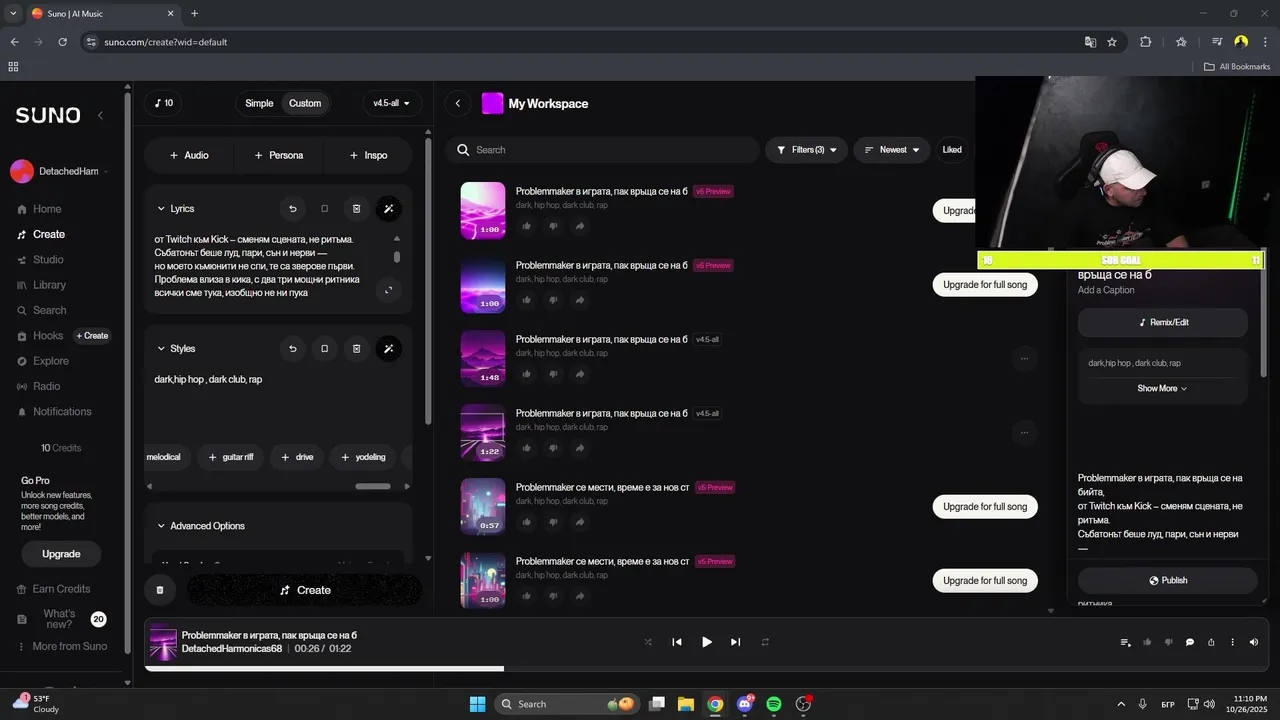This screenshot has height=720, width=1280.
Task: Open the playback queue icon in the player bar
Action: click(1126, 642)
